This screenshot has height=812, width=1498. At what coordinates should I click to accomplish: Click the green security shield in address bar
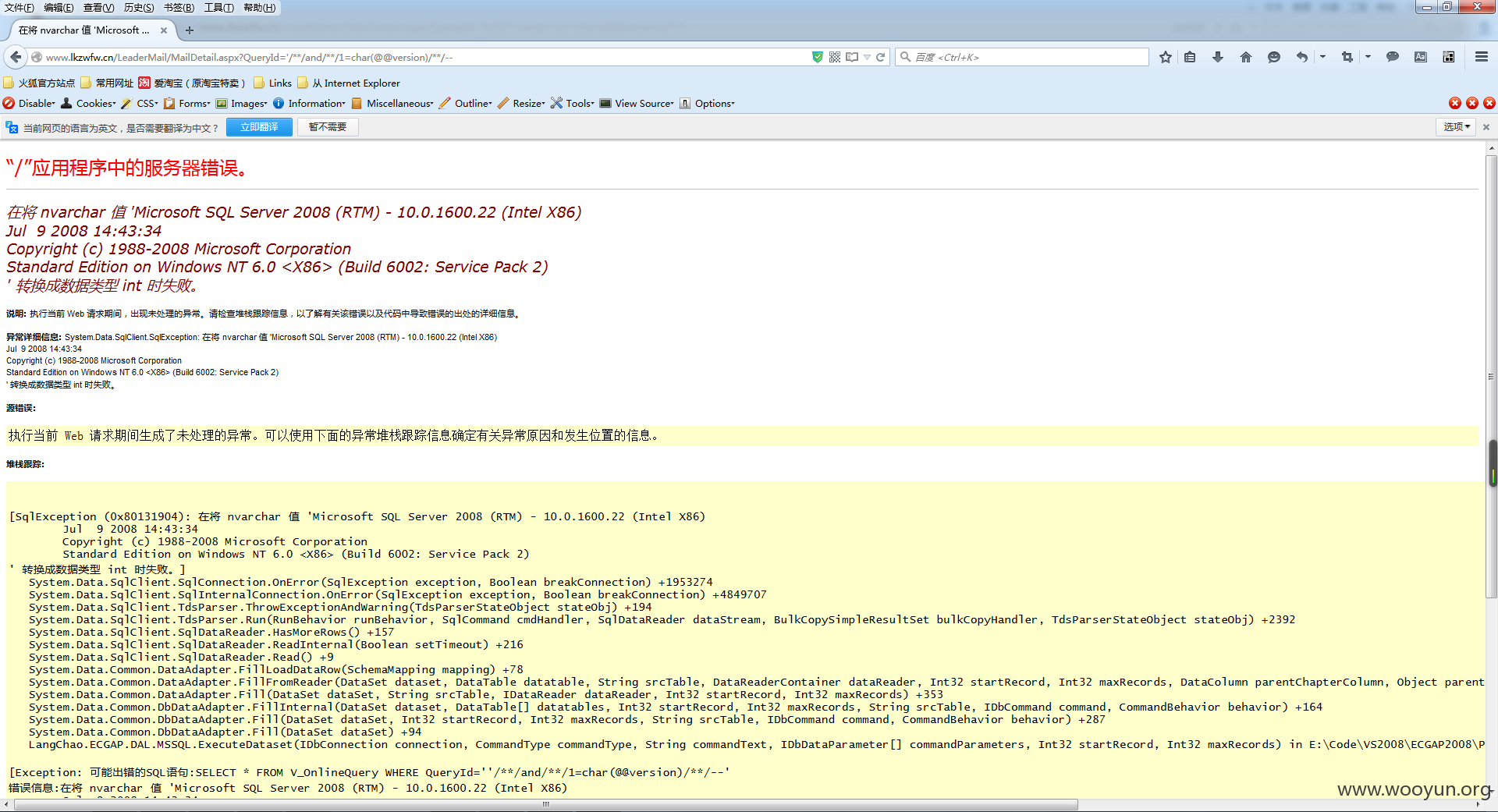pos(817,57)
